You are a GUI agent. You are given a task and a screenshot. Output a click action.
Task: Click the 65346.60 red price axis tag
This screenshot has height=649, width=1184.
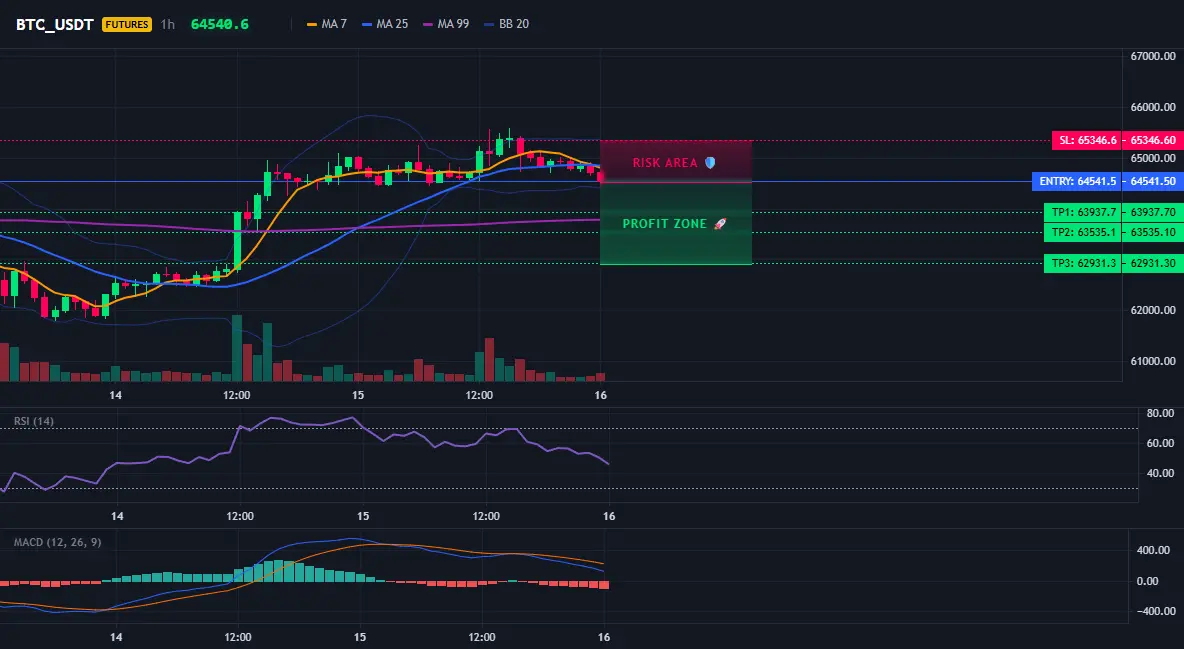(x=1153, y=140)
